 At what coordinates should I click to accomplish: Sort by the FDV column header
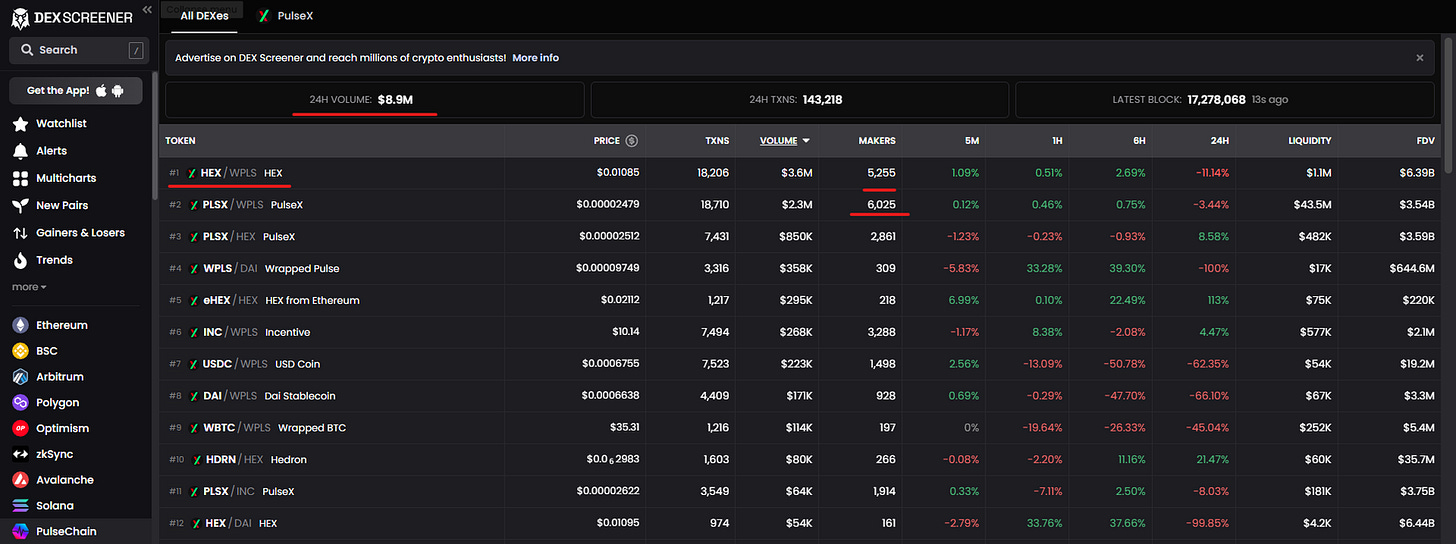[1427, 141]
